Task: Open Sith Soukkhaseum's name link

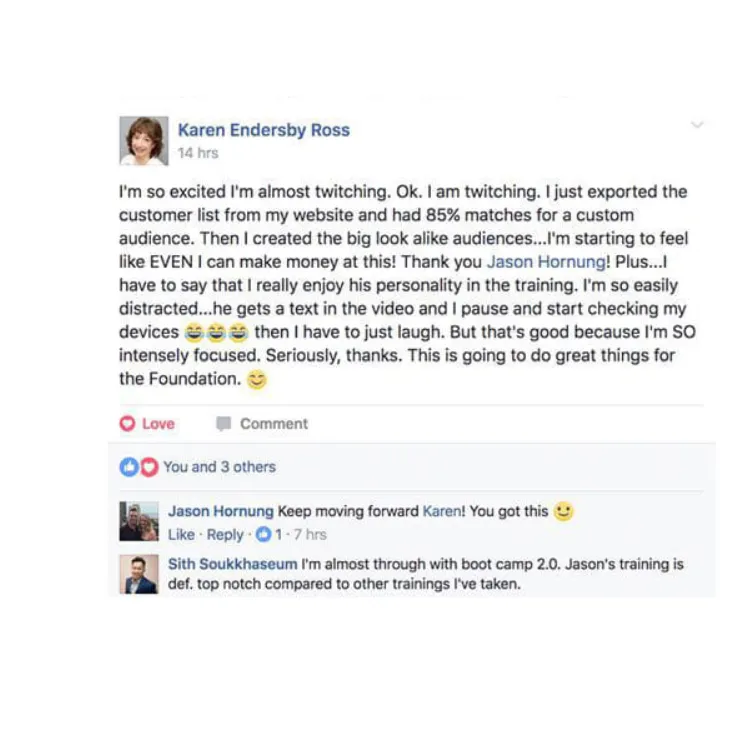Action: tap(232, 564)
